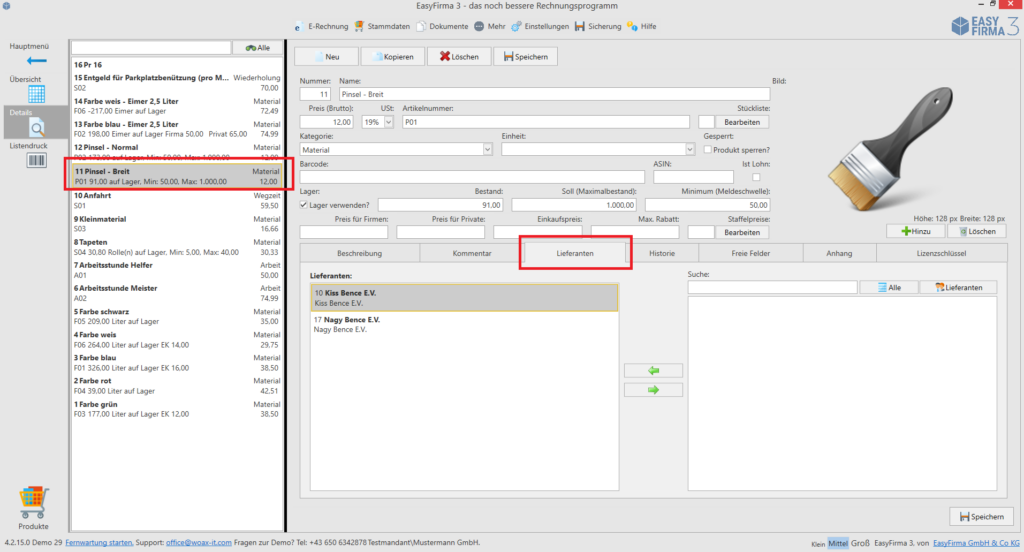Click the Hauptmenü back arrow icon
This screenshot has height=552, width=1024.
[x=37, y=61]
